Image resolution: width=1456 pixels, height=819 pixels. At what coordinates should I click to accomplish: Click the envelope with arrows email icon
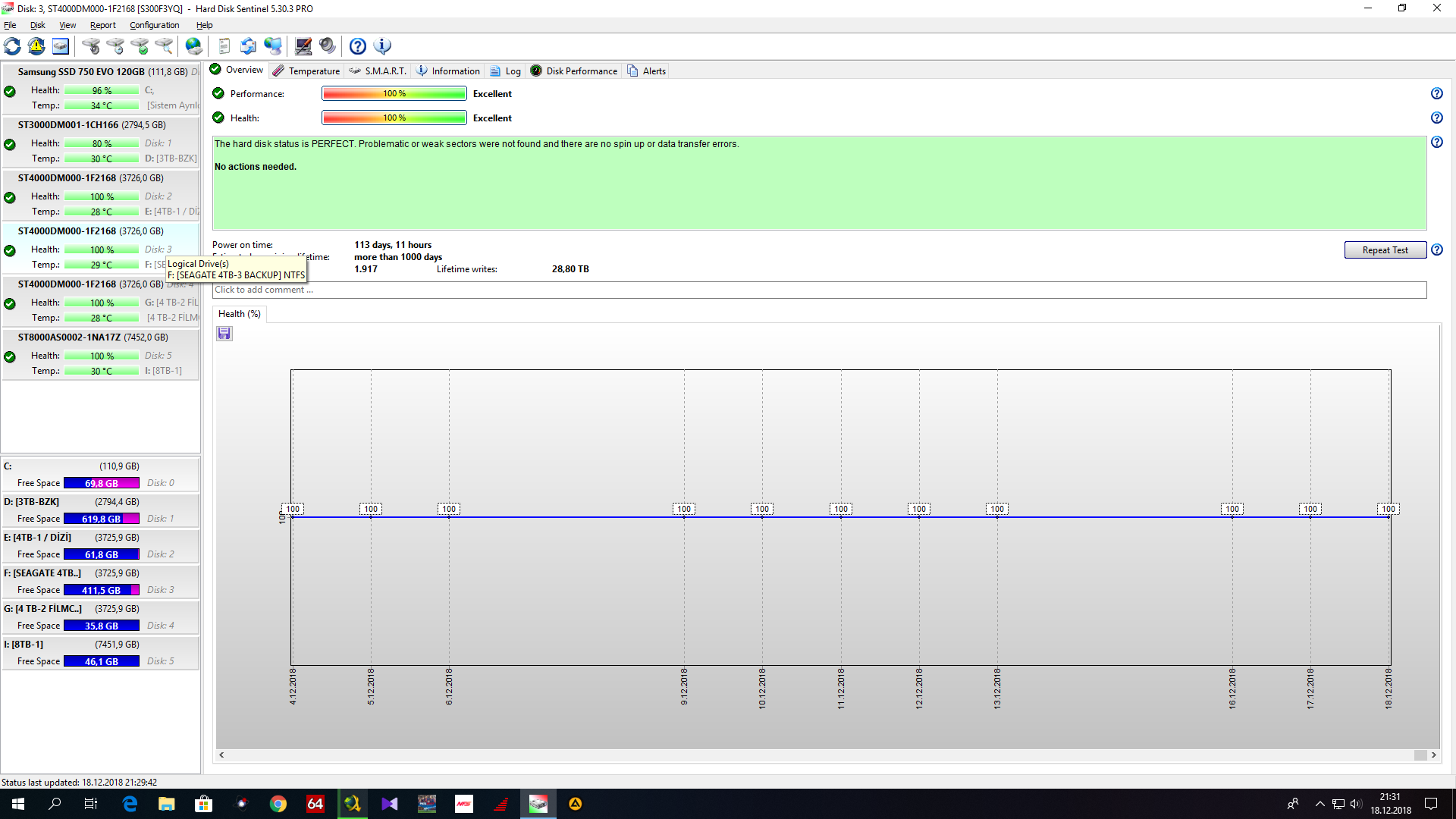pos(248,46)
